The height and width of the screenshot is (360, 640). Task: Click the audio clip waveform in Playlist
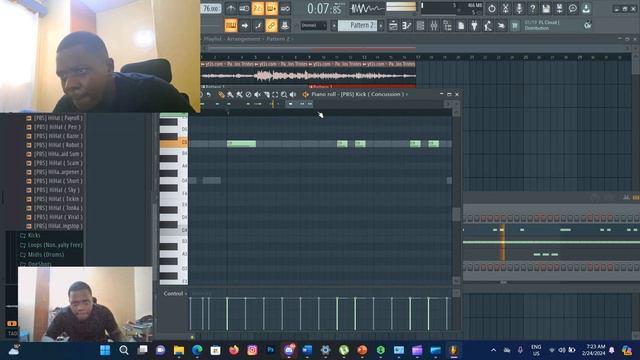coord(309,76)
